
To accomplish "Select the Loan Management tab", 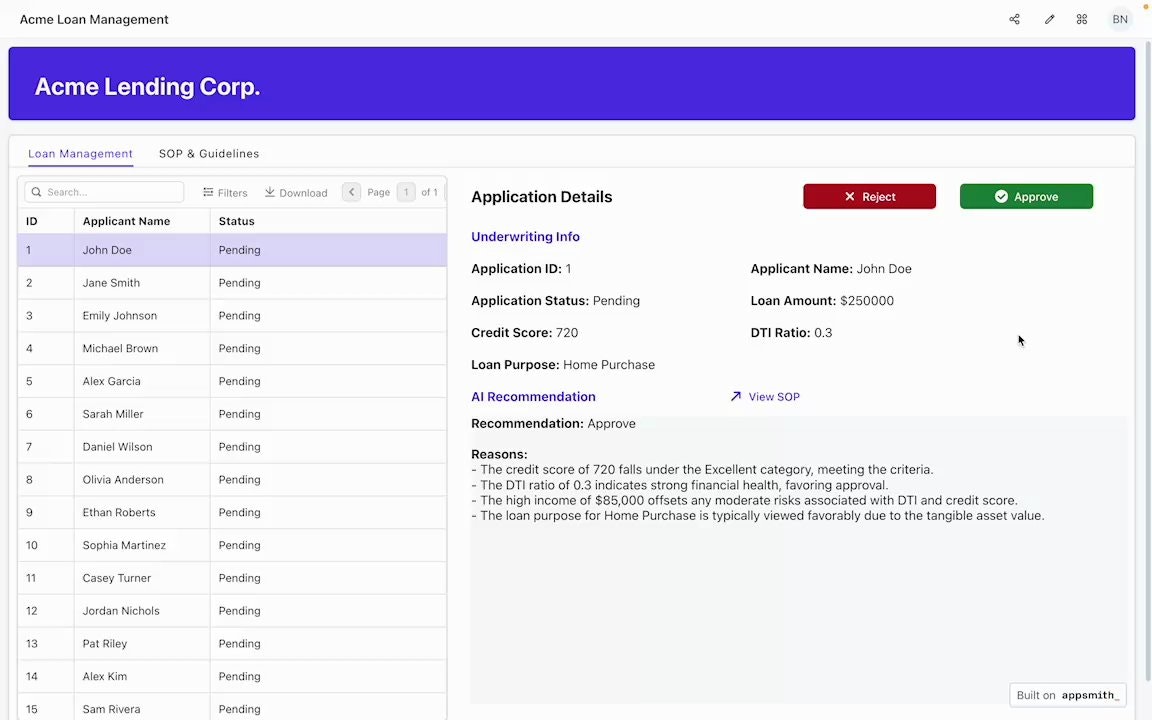I will 80,153.
